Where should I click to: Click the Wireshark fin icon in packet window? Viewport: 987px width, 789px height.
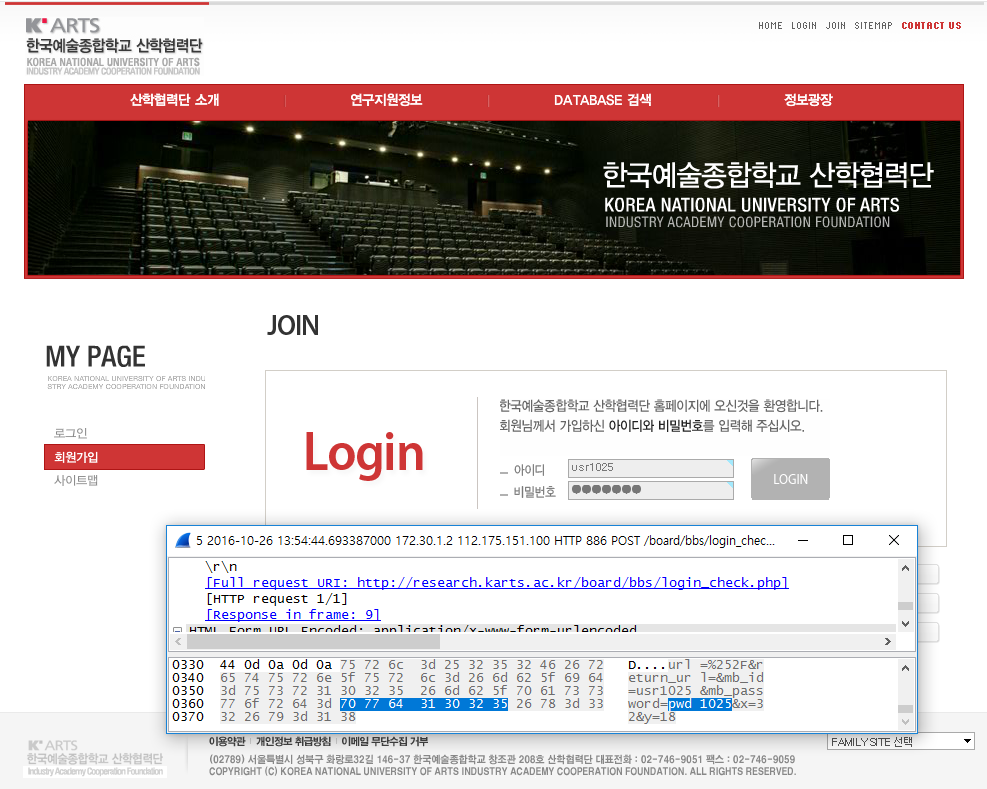pos(183,540)
